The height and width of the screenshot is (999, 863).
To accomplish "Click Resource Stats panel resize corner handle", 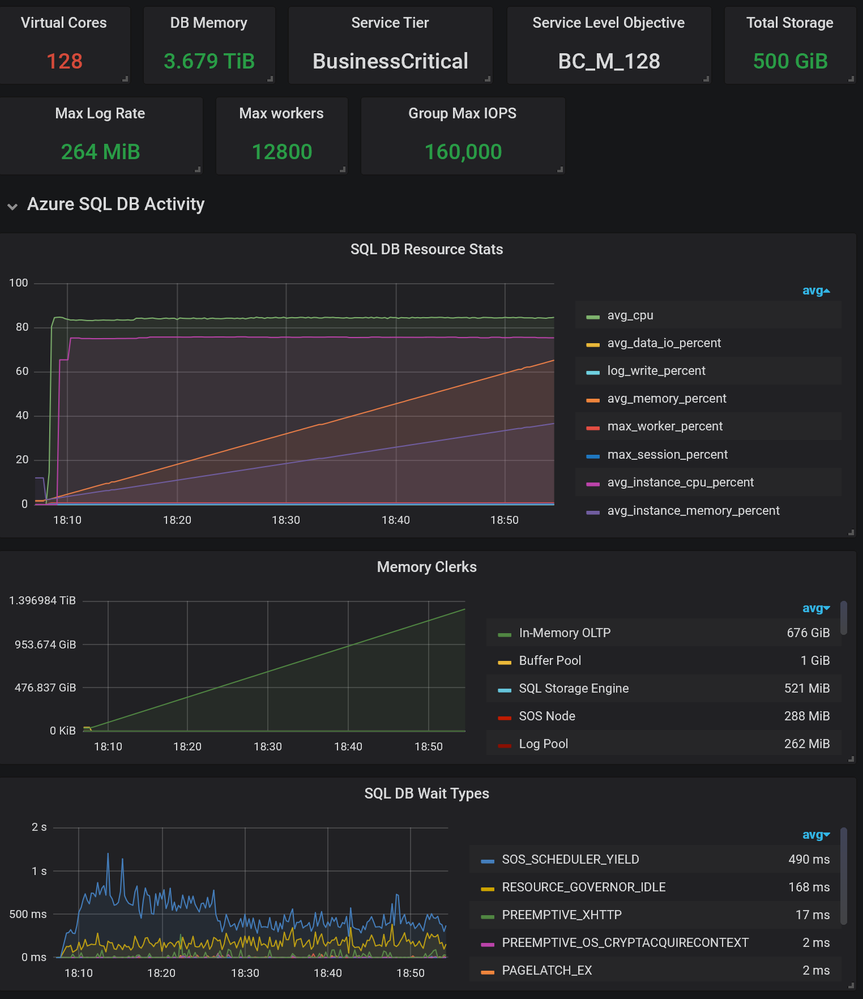I will click(851, 532).
